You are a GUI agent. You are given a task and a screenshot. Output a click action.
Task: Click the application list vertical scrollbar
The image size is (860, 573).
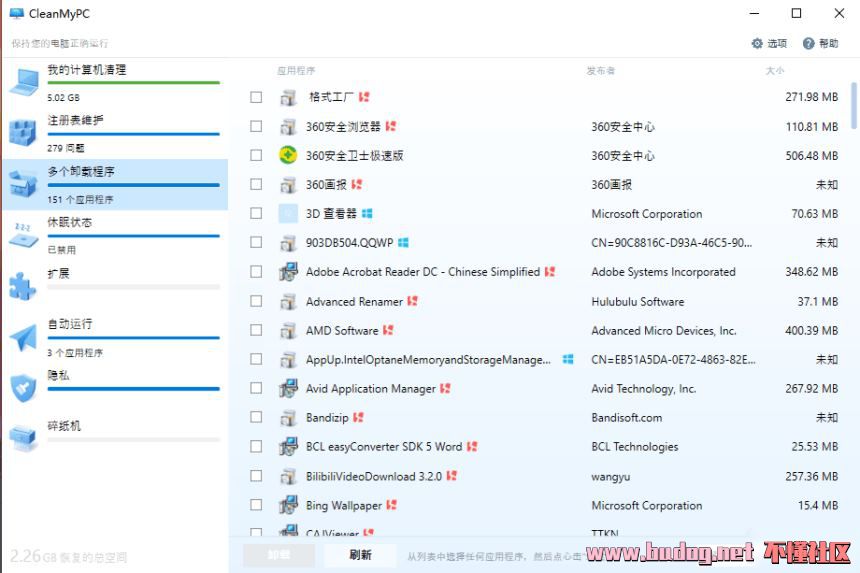[853, 105]
